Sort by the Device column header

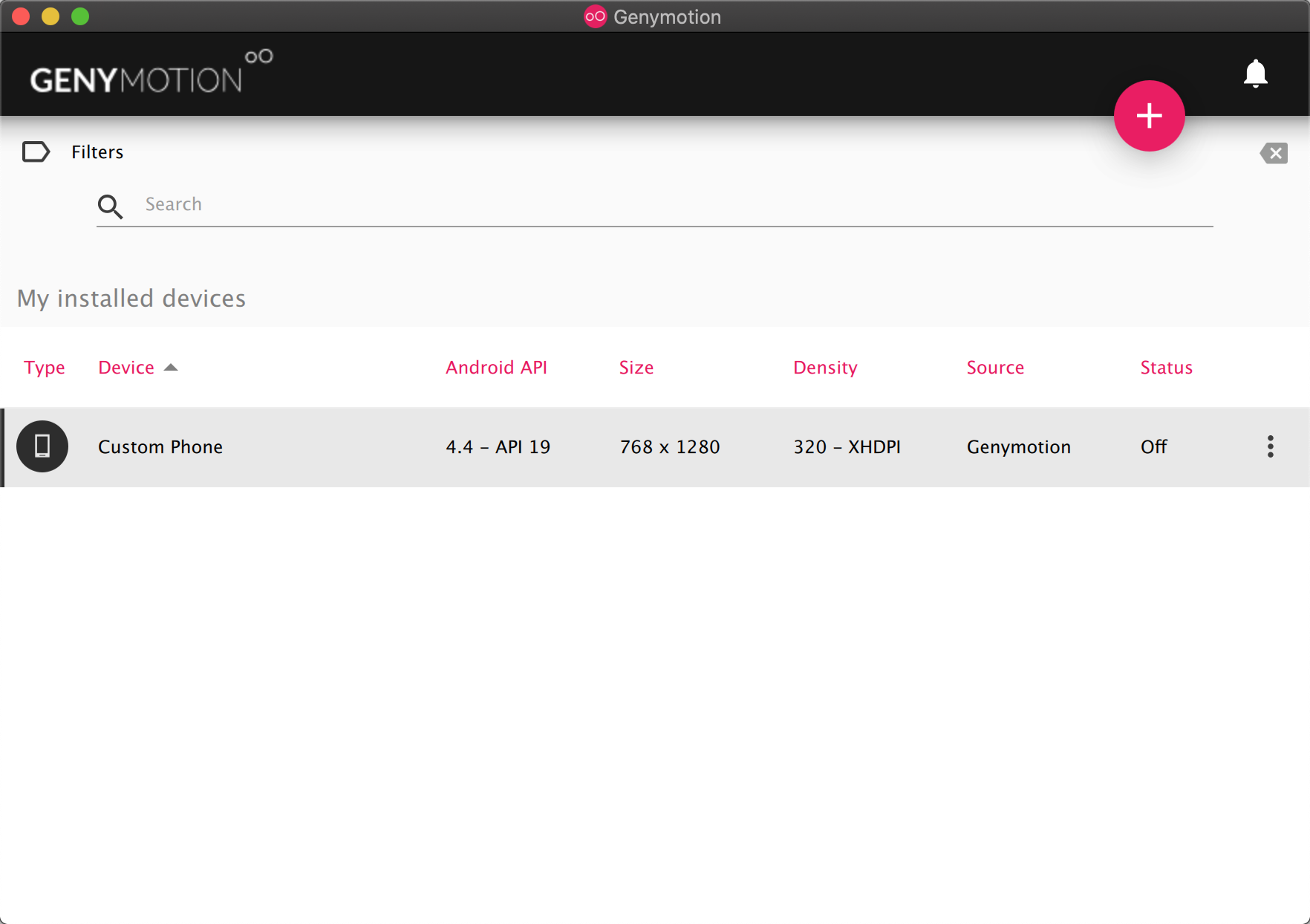pyautogui.click(x=126, y=368)
